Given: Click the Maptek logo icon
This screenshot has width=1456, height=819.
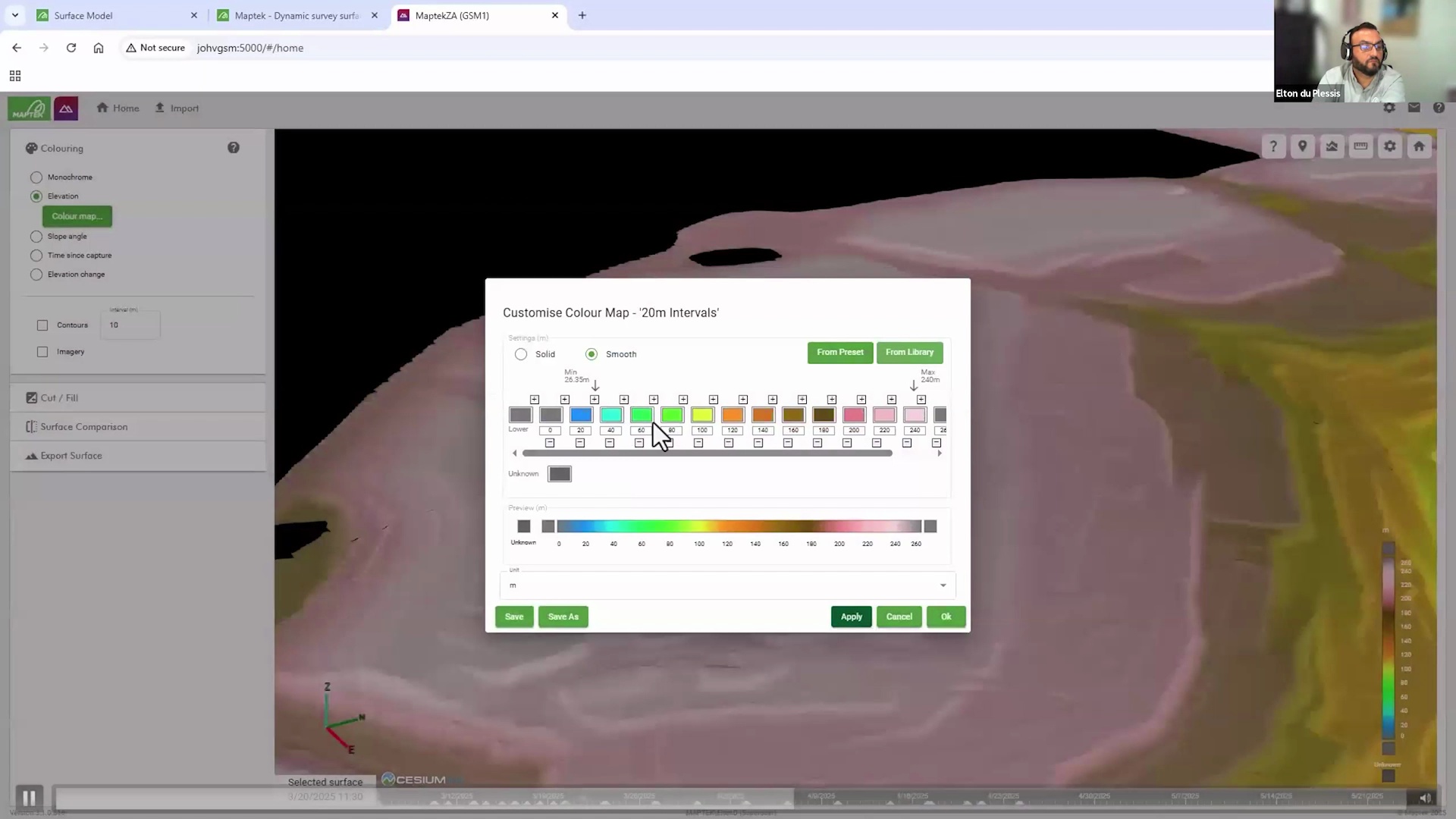Looking at the screenshot, I should pos(29,109).
